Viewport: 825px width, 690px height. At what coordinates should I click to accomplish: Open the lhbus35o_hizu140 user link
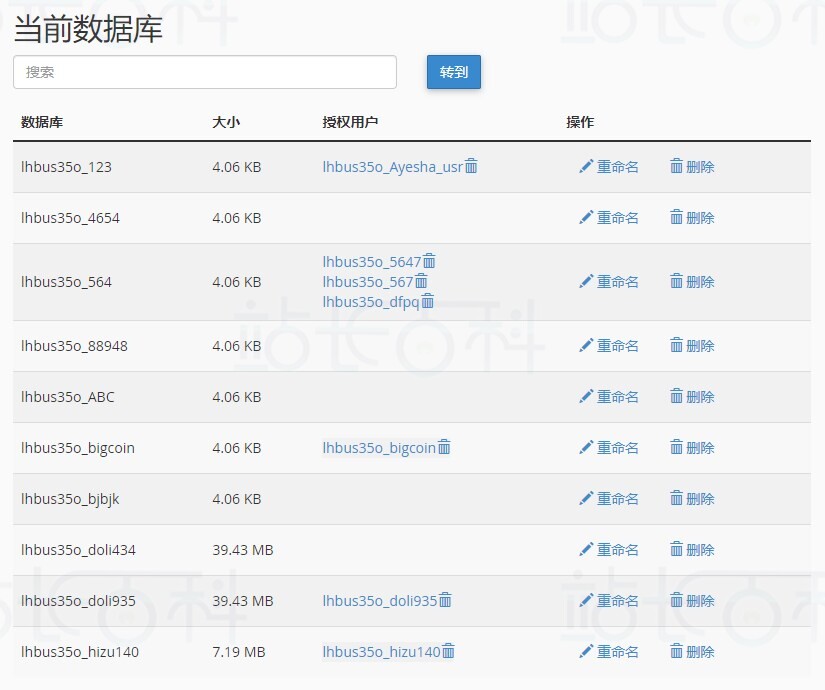pos(380,651)
